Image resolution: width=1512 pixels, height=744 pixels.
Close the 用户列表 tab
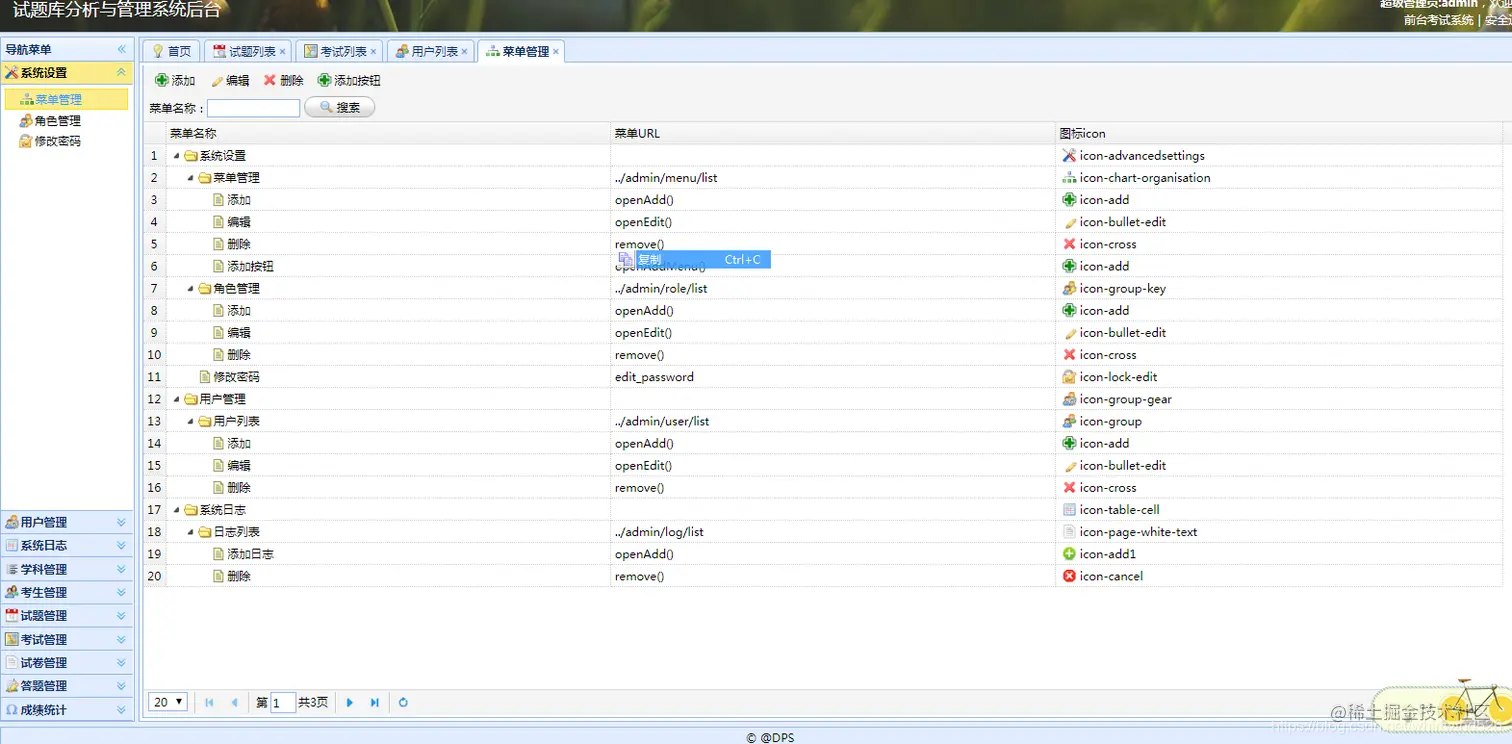tap(464, 52)
